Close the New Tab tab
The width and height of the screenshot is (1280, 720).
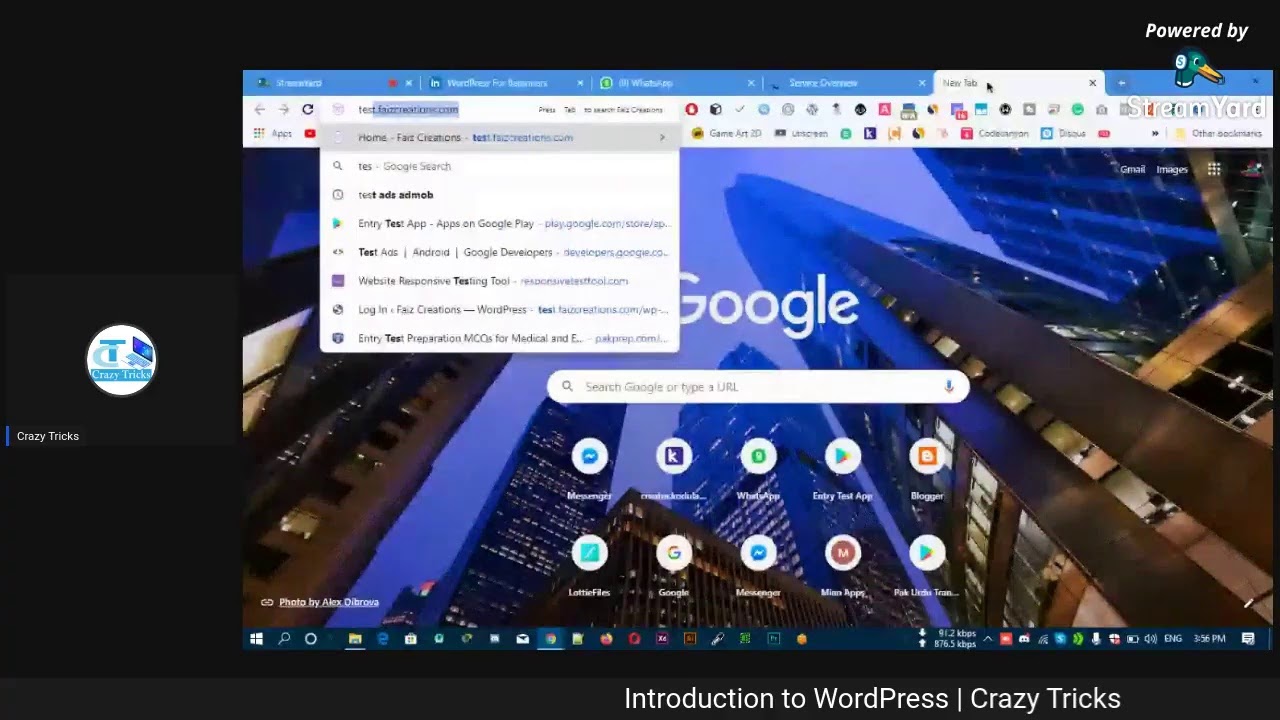pos(1092,83)
